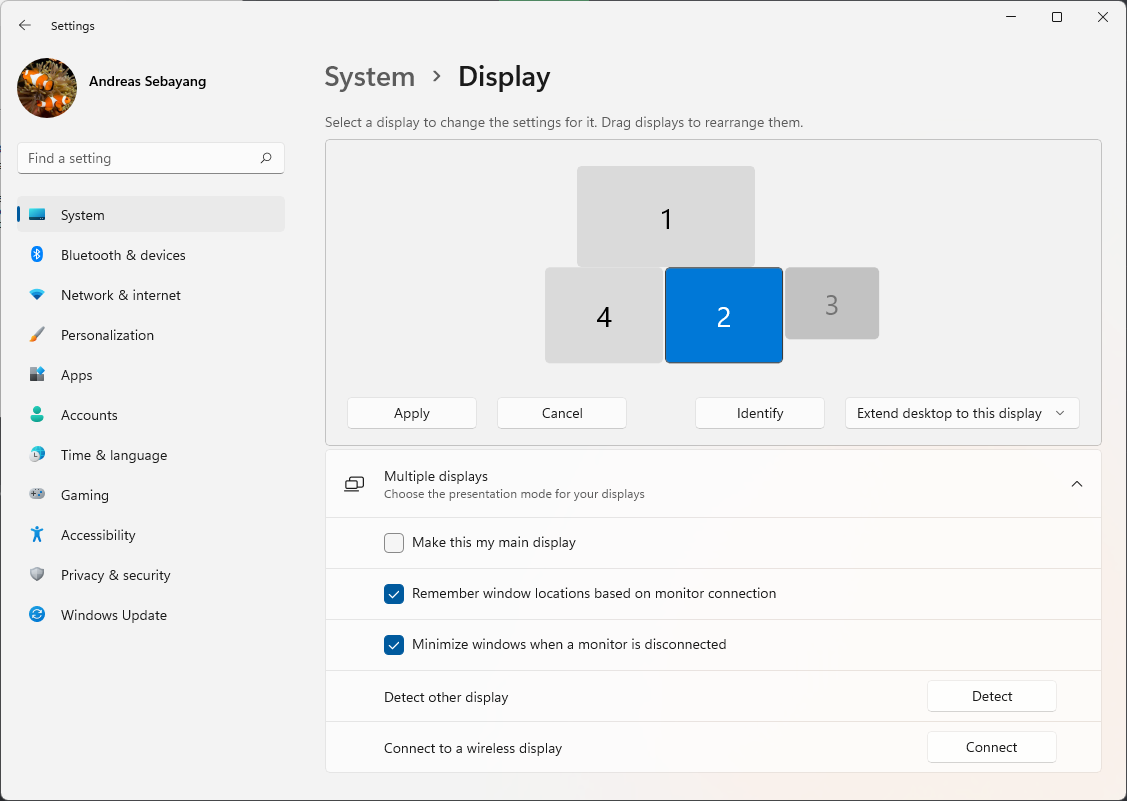Viewport: 1127px width, 801px height.
Task: Open Time & language clock icon
Action: click(37, 455)
